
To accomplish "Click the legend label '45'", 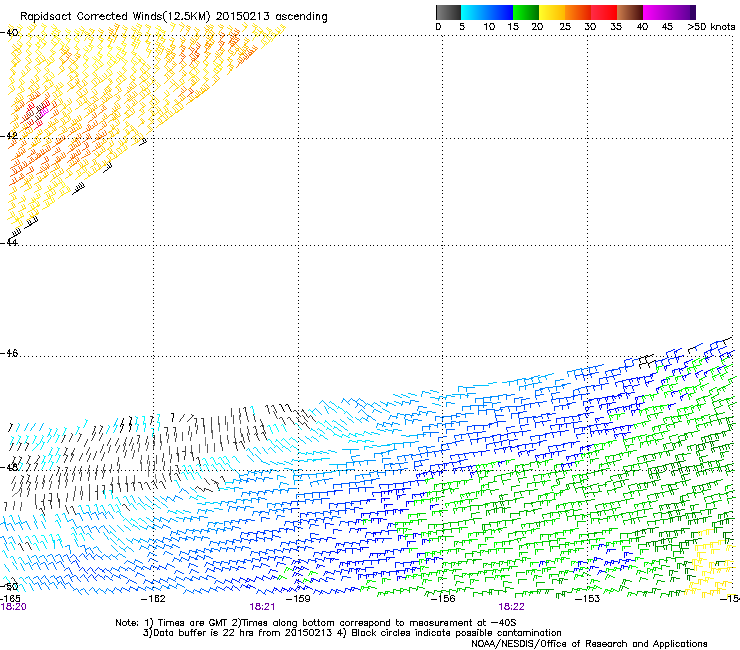I will pos(667,27).
